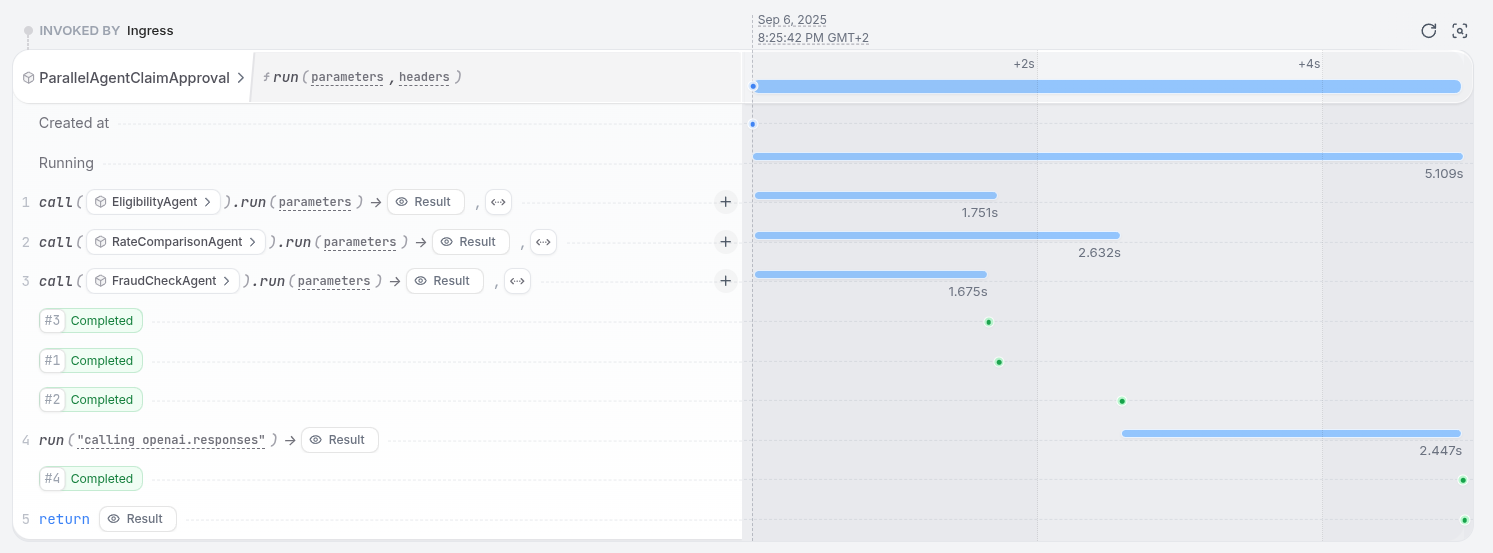1493x553 pixels.
Task: Click the overall invocation timeline bar
Action: [1107, 86]
